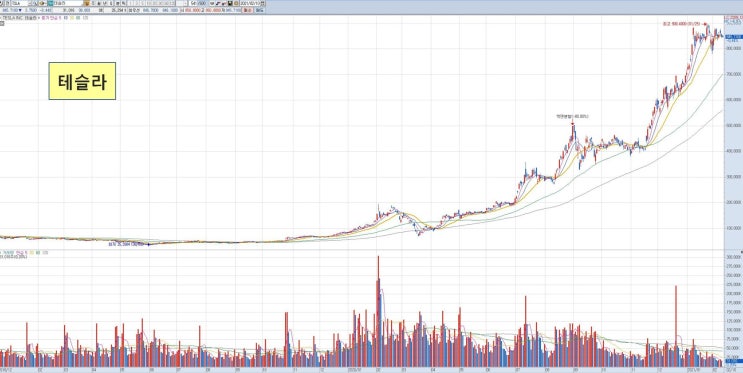The height and width of the screenshot is (373, 743).
Task: Click the blue current price tag on the price axis
Action: pyautogui.click(x=734, y=36)
